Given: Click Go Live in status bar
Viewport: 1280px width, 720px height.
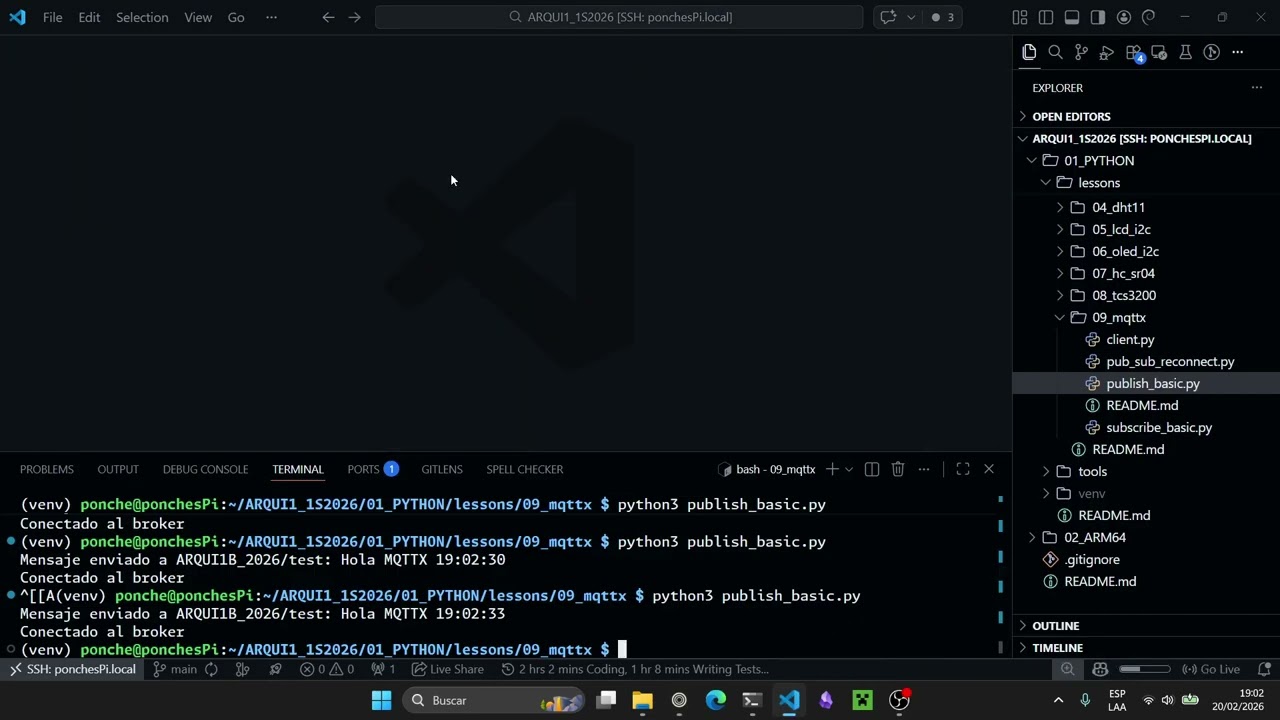Looking at the screenshot, I should [x=1211, y=669].
